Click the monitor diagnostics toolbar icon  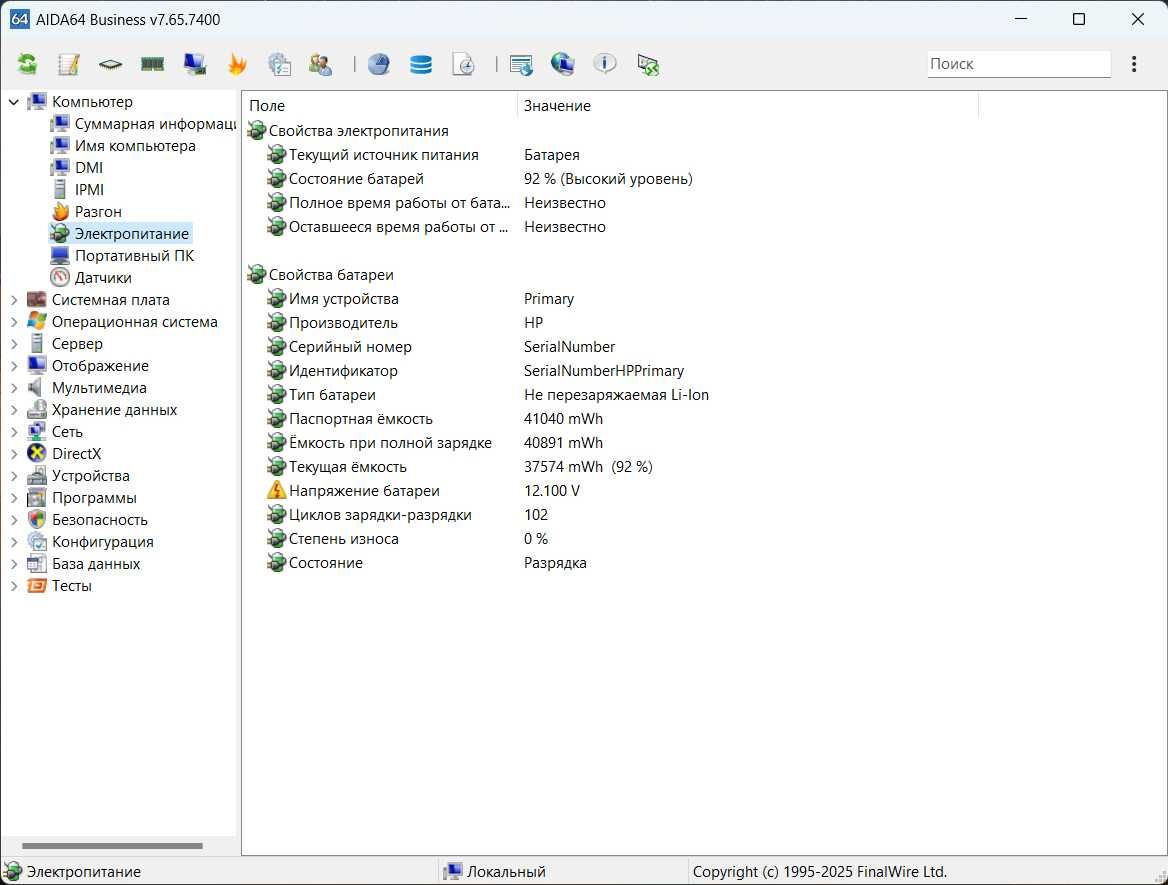click(194, 64)
